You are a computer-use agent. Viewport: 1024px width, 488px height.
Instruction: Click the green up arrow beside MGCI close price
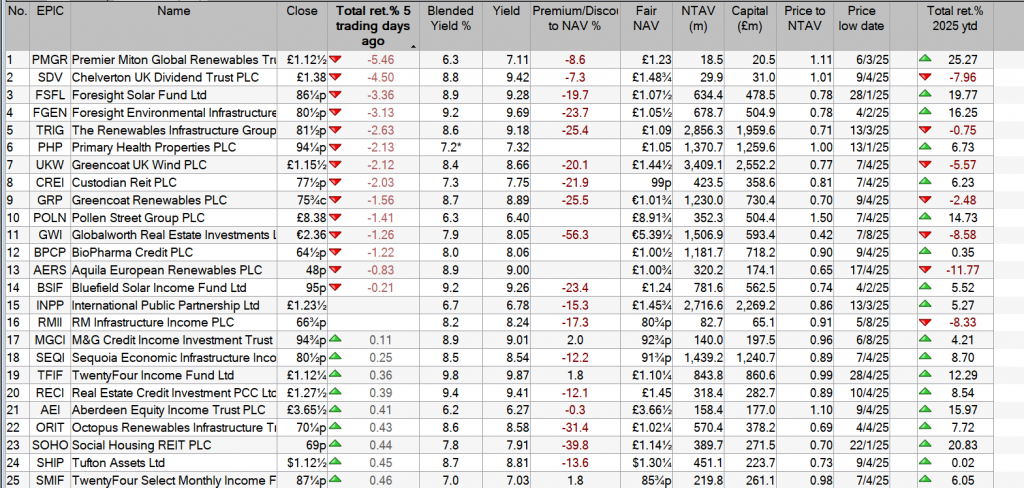pyautogui.click(x=335, y=340)
